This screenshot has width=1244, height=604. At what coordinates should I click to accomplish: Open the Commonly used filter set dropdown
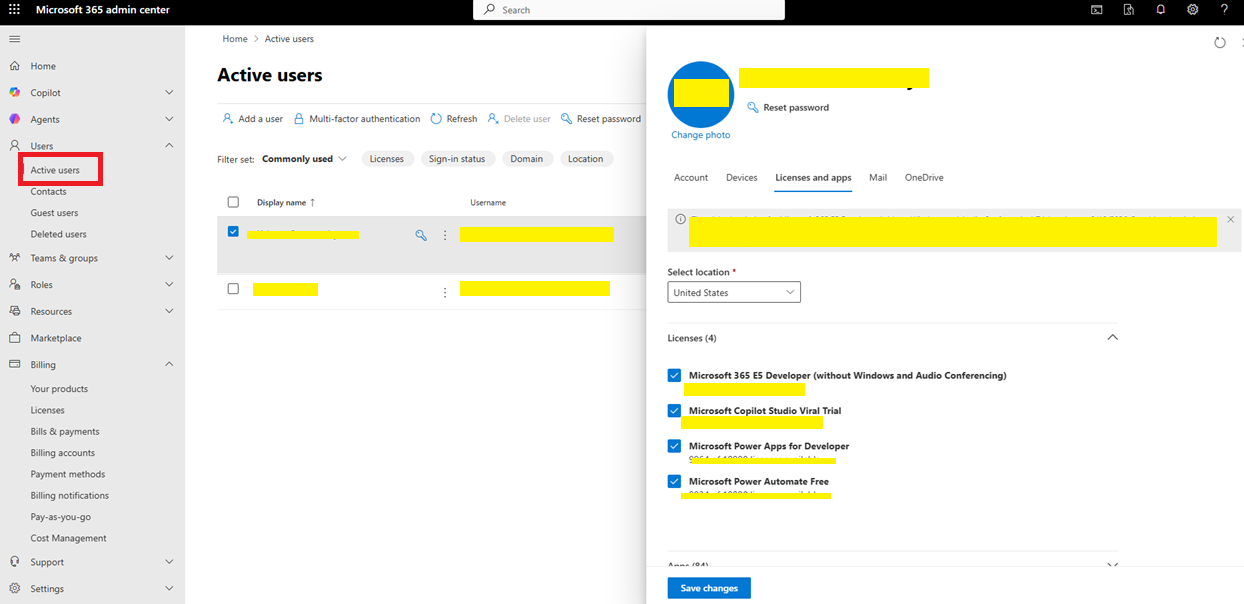(304, 159)
